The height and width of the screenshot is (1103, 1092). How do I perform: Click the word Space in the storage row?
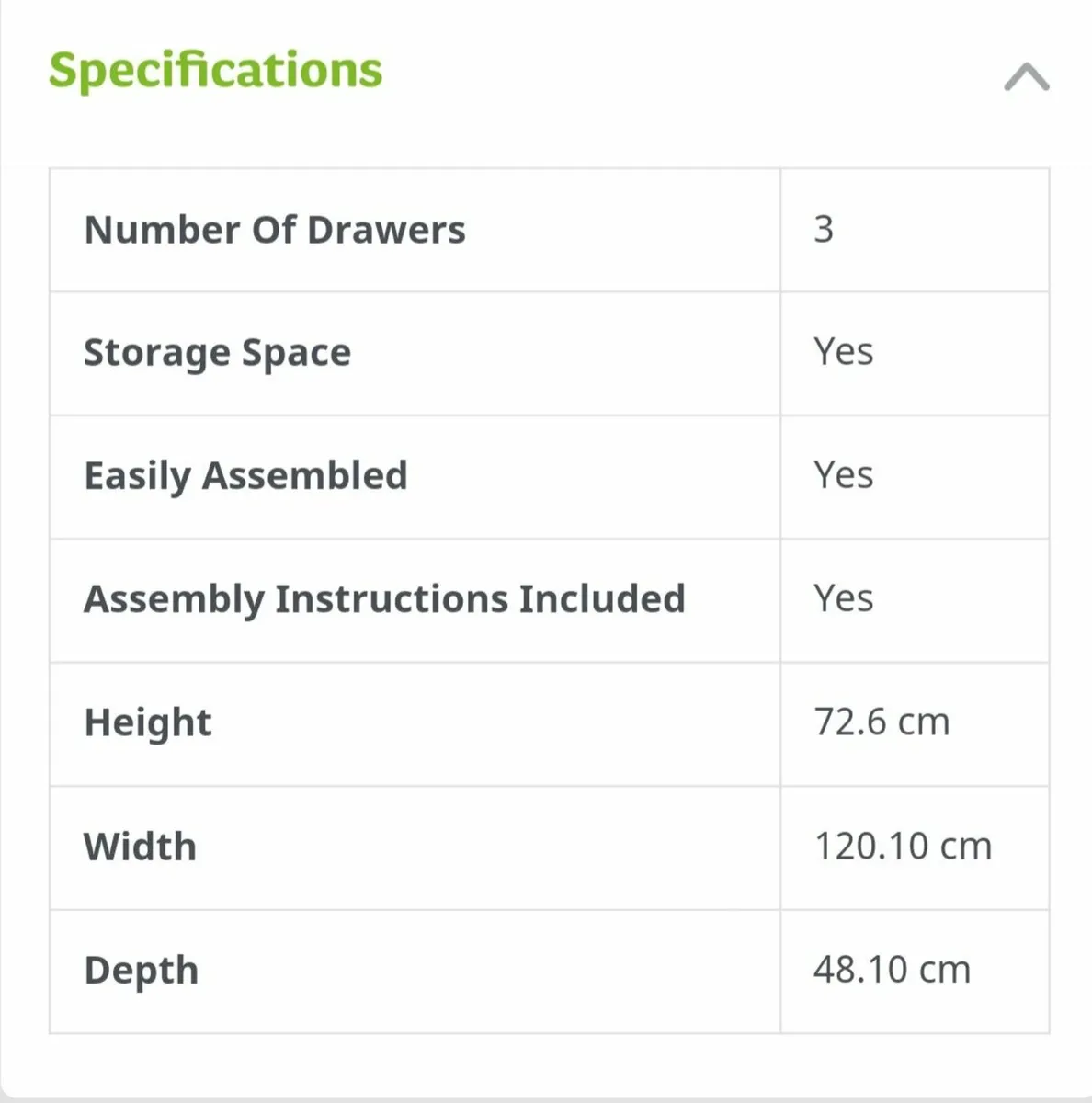[296, 354]
